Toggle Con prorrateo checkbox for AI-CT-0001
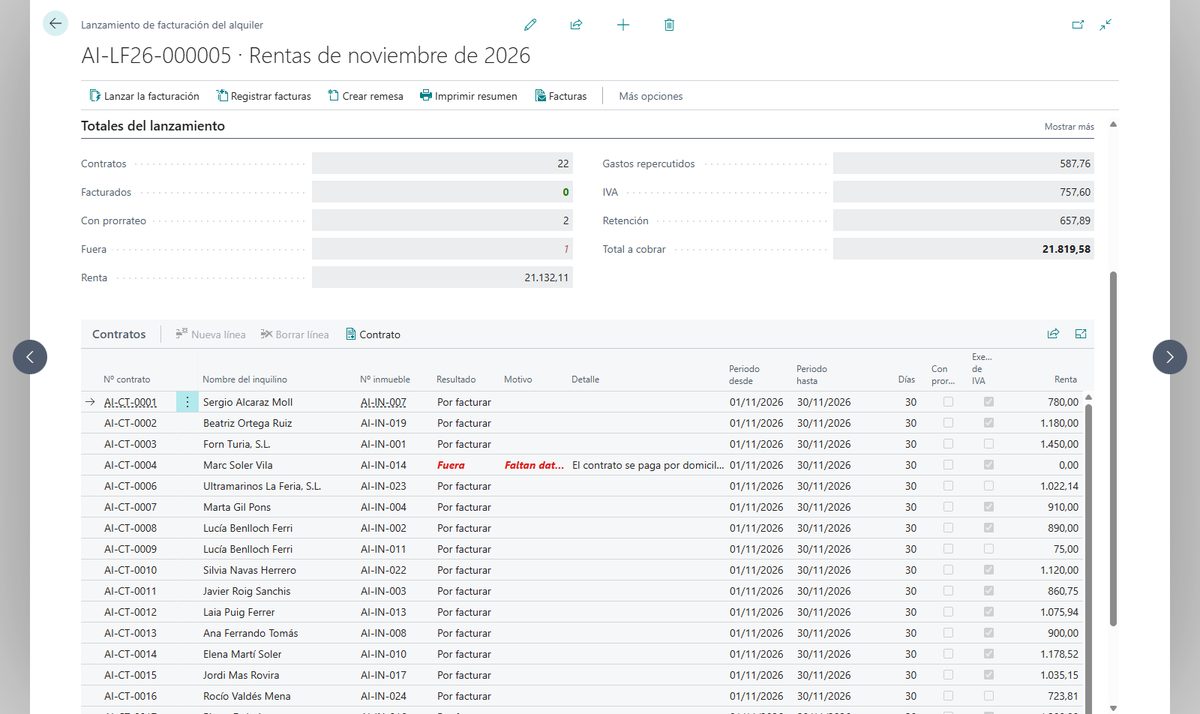The height and width of the screenshot is (714, 1200). [x=948, y=402]
